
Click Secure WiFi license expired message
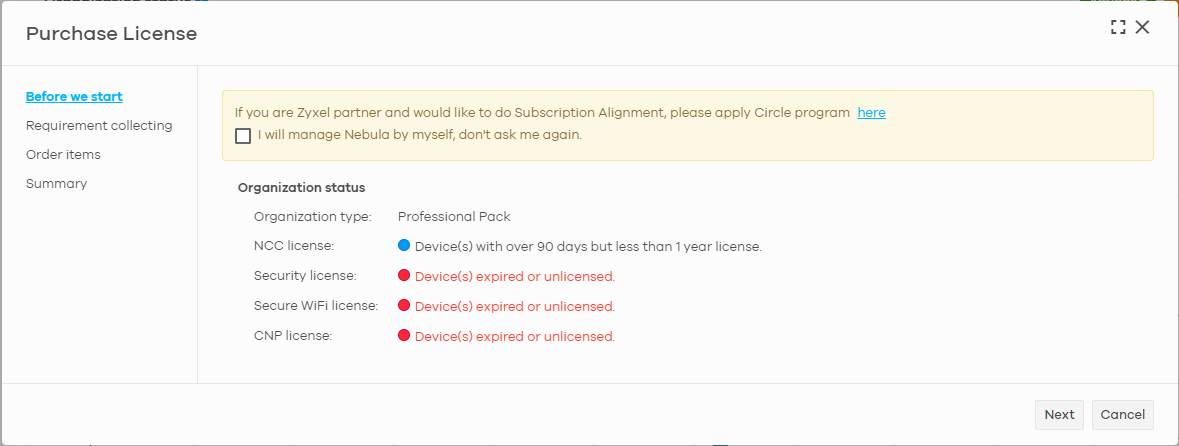point(515,307)
